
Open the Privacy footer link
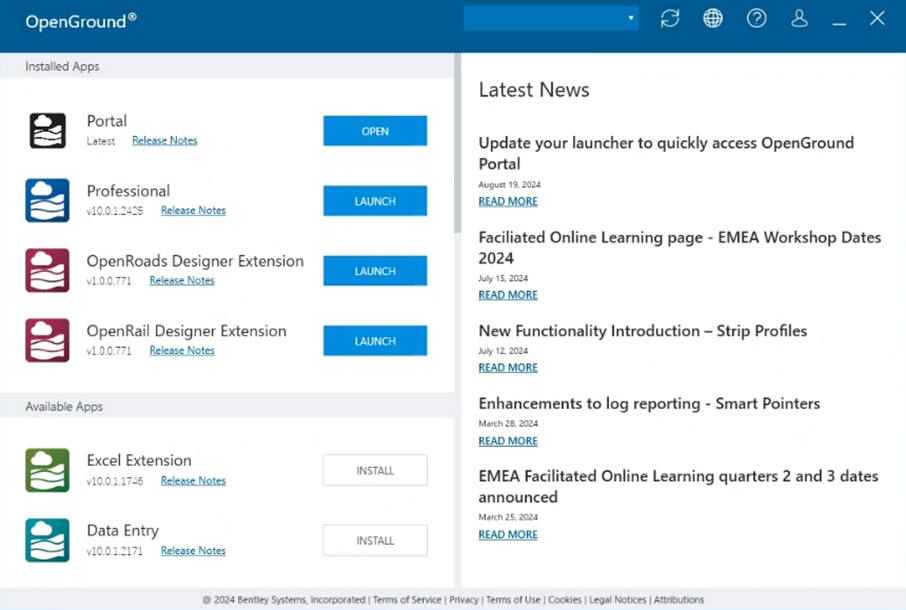464,600
